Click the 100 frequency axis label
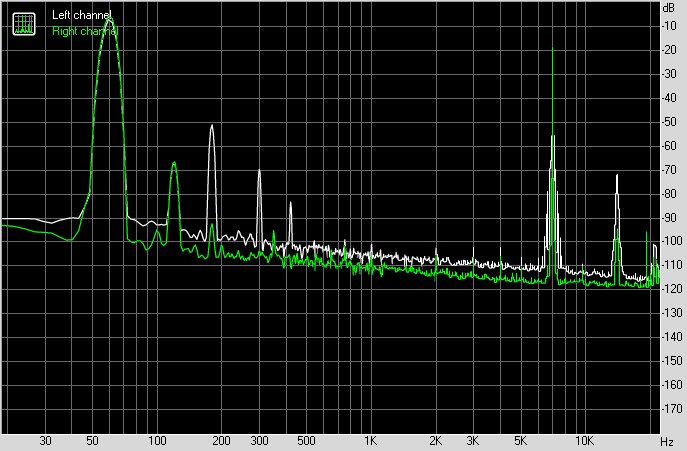Viewport: 687px width, 451px height. coord(157,441)
